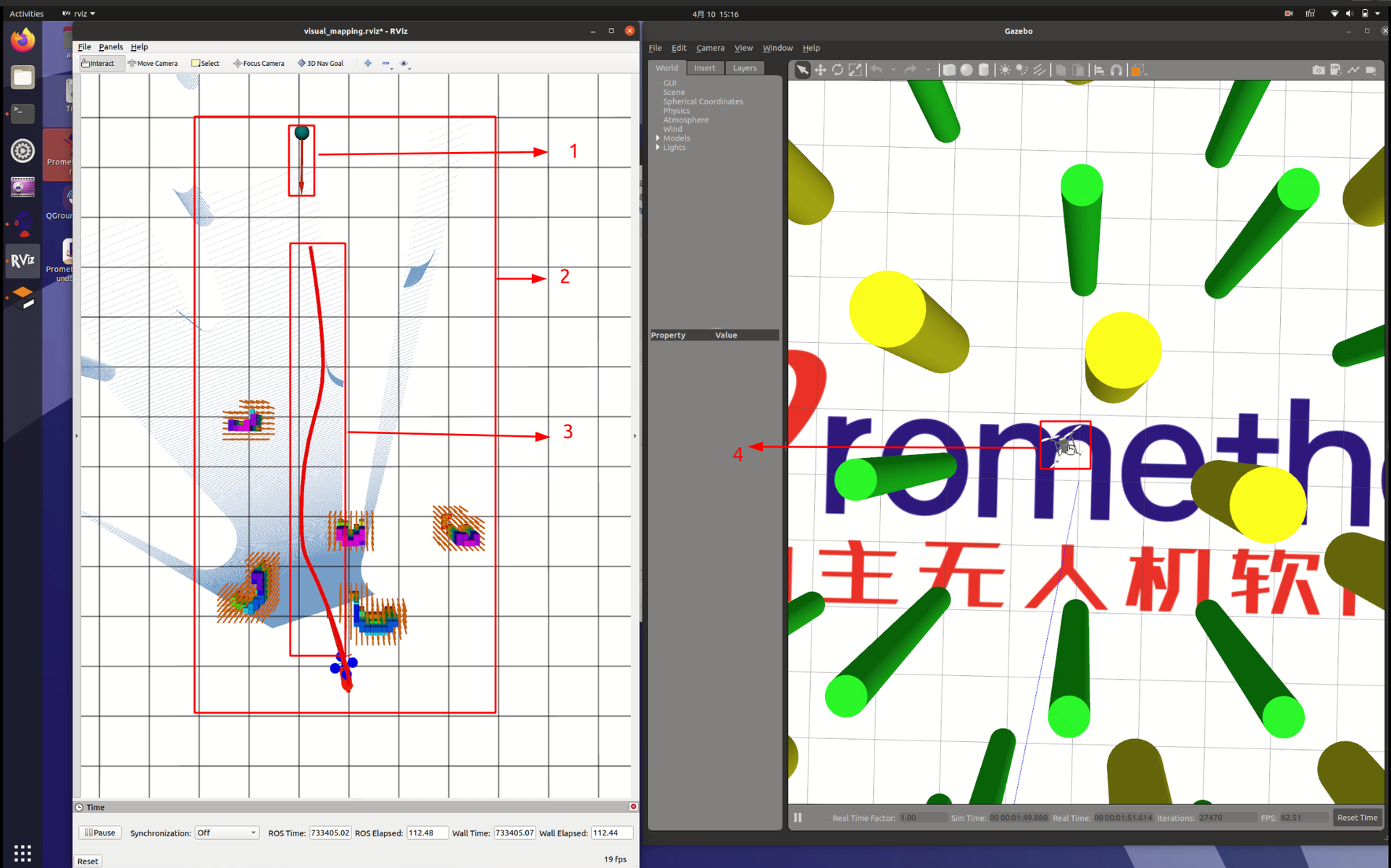Take a Gazebo screenshot with camera icon
Image resolution: width=1391 pixels, height=868 pixels.
pos(1319,70)
